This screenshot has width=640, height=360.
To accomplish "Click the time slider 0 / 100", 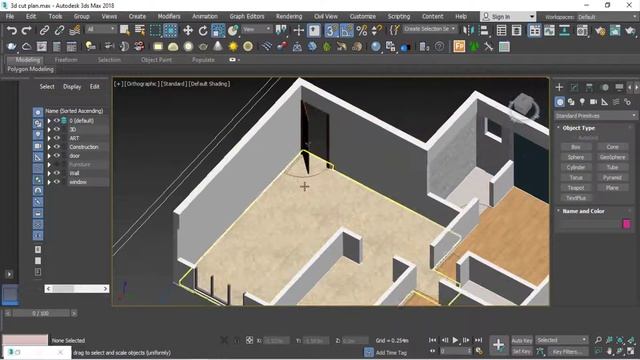I will click(41, 313).
